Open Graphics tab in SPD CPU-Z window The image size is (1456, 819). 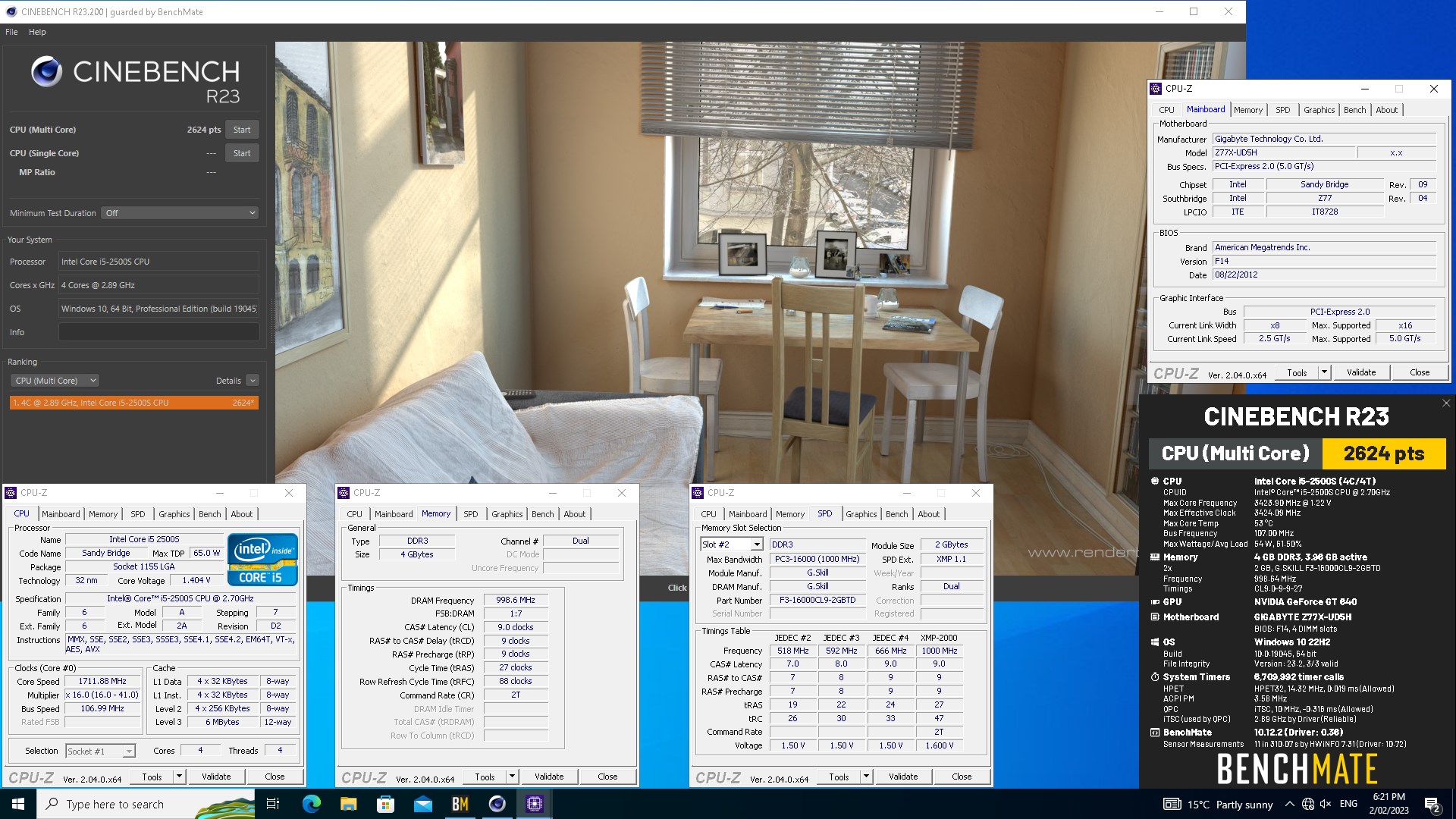click(x=861, y=514)
